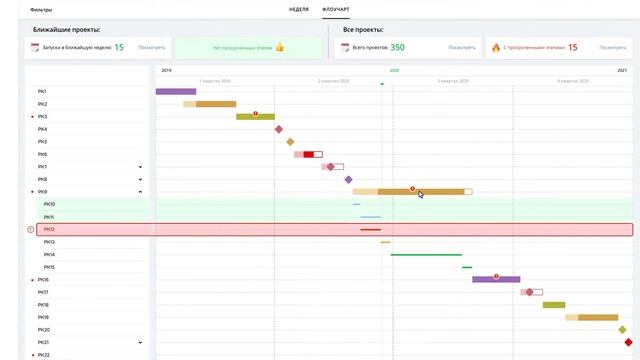Click the 2021 year label in timeline header
Image resolution: width=640 pixels, height=360 pixels.
click(x=622, y=70)
